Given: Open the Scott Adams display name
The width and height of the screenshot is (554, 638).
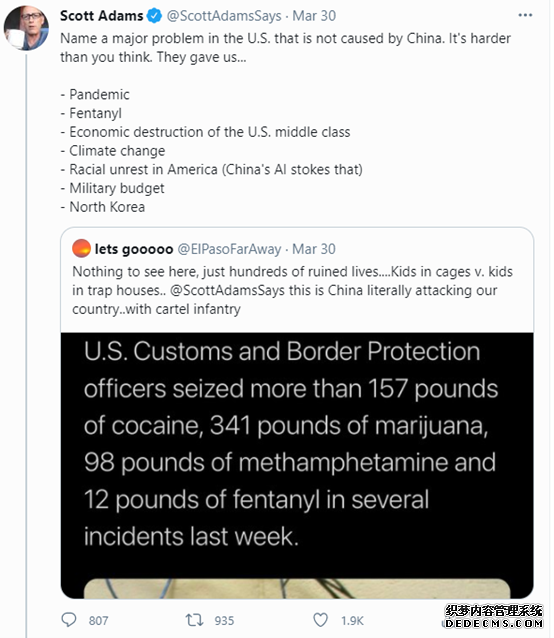Looking at the screenshot, I should [102, 16].
